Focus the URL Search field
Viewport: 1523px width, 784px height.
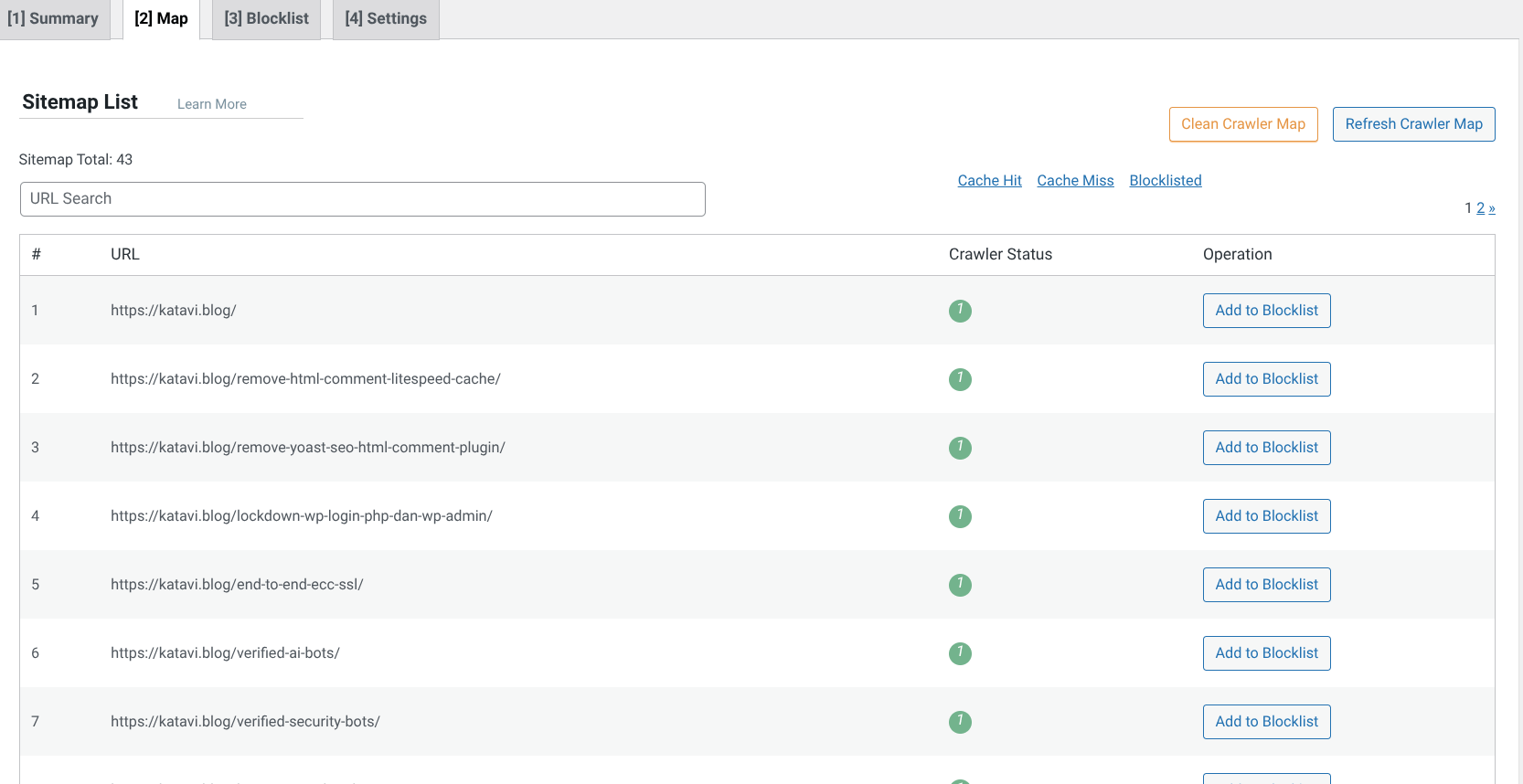362,199
